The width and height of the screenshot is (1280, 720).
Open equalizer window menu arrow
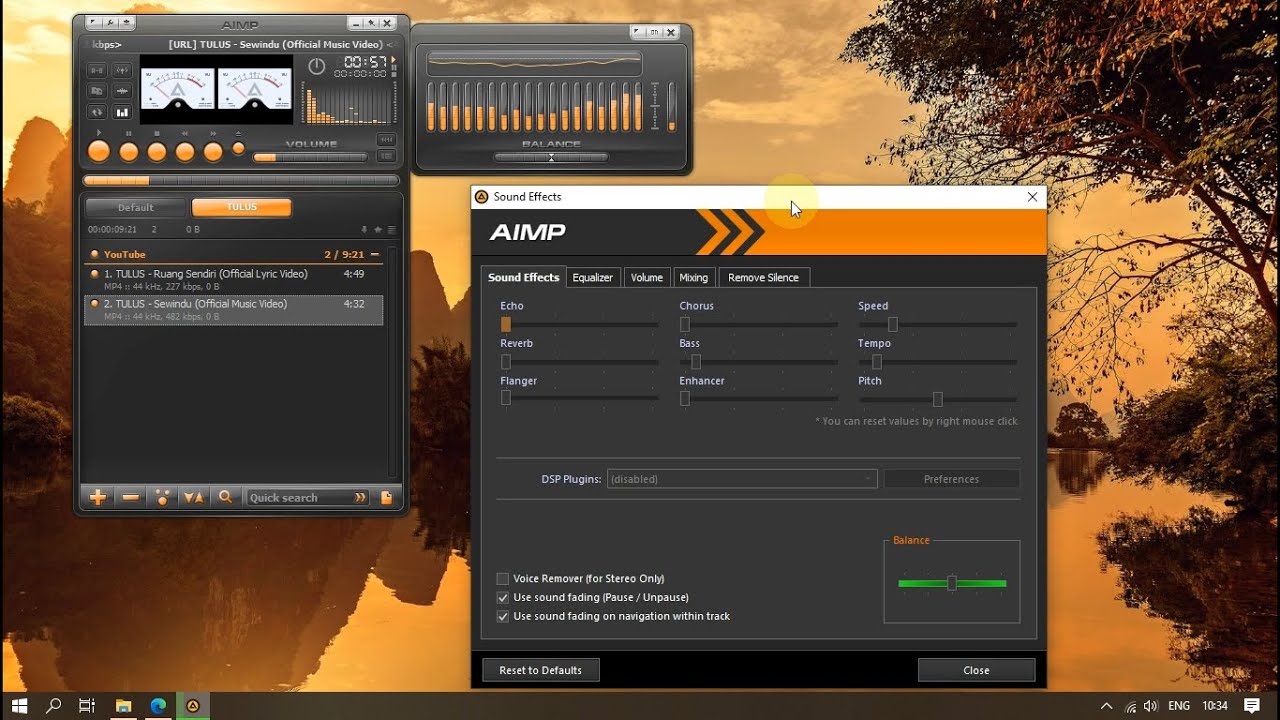tap(636, 32)
